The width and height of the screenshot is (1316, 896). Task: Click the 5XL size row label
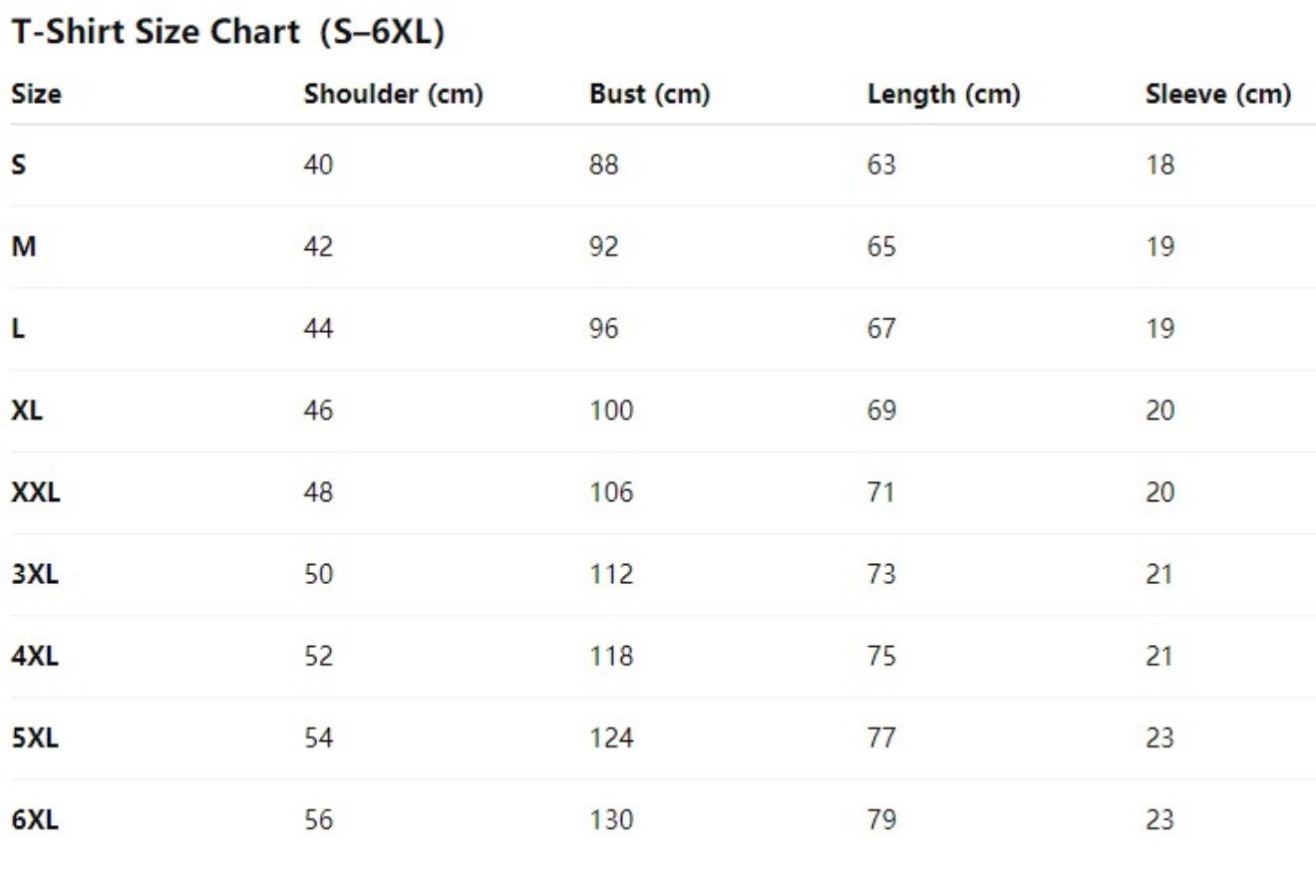pyautogui.click(x=35, y=738)
